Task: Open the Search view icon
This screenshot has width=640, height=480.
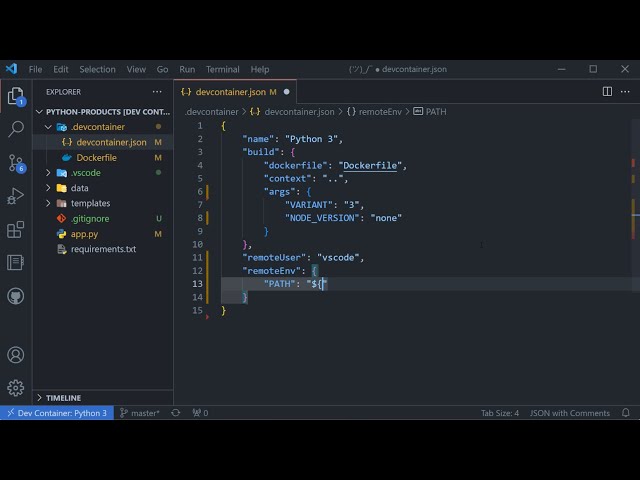Action: pyautogui.click(x=16, y=129)
